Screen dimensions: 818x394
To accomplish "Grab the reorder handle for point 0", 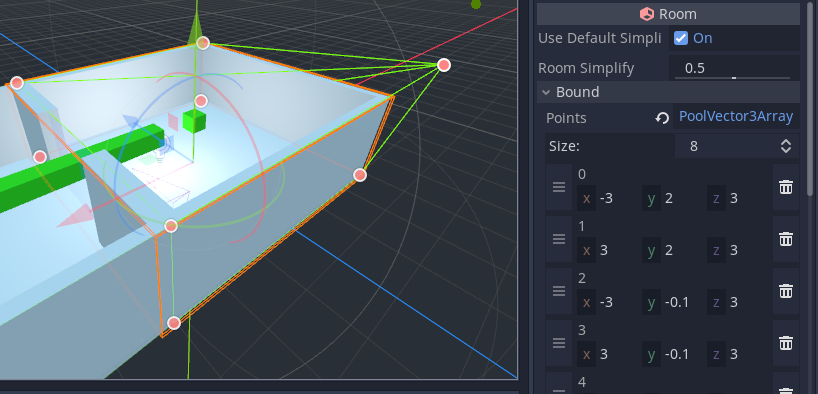I will (559, 187).
